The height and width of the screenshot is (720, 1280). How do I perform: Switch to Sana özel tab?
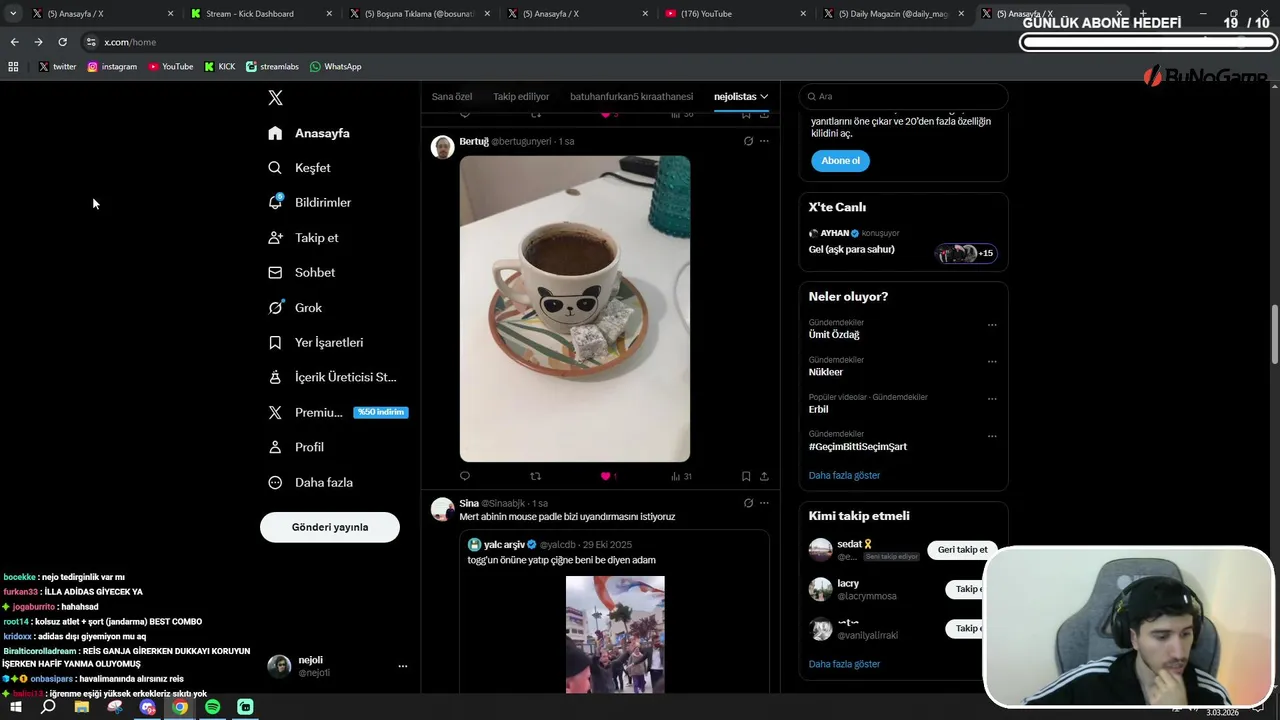[x=452, y=96]
